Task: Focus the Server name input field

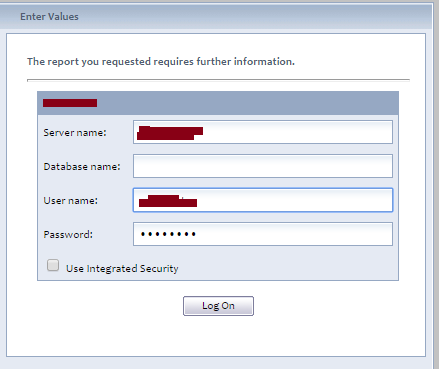Action: pyautogui.click(x=263, y=132)
